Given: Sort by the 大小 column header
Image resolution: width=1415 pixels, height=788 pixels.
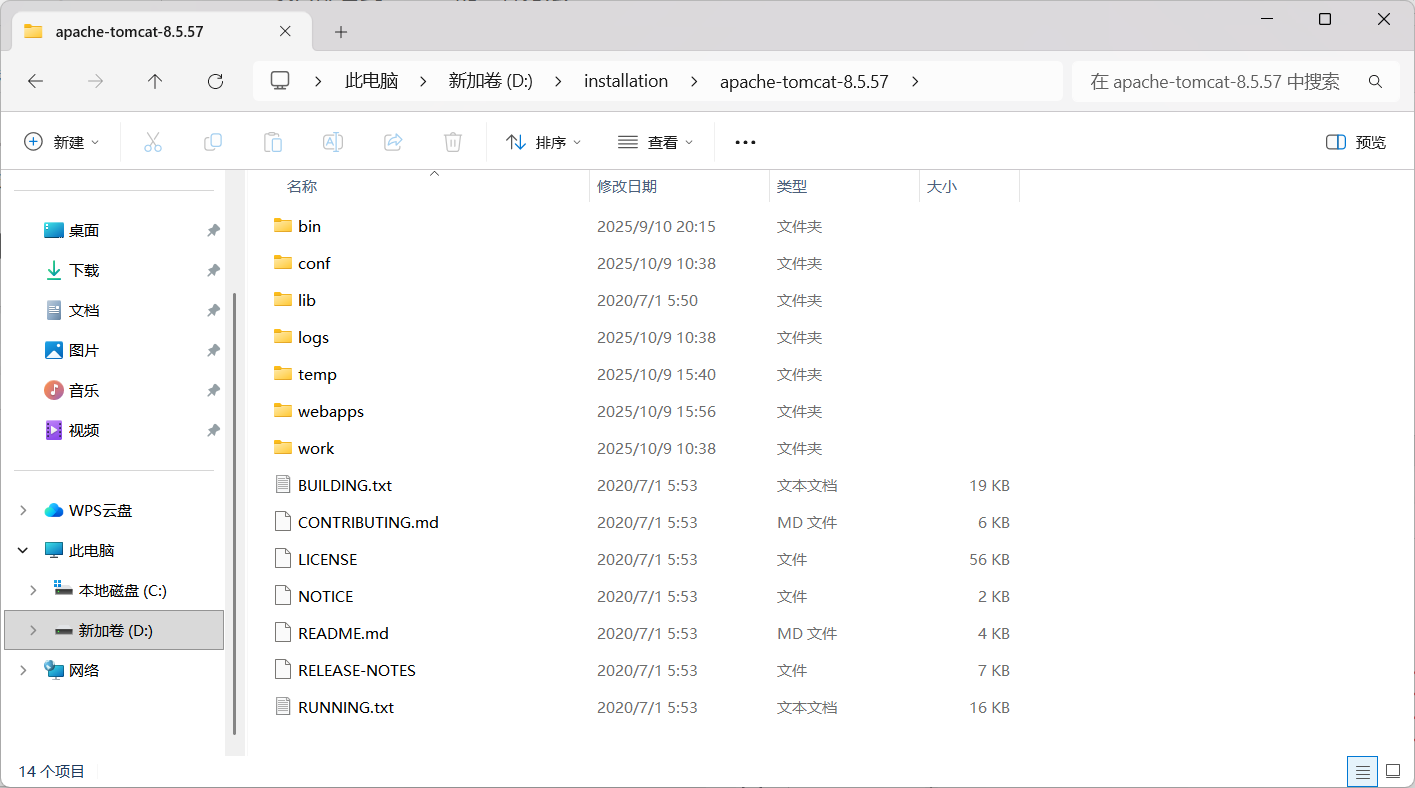Looking at the screenshot, I should pos(942,187).
